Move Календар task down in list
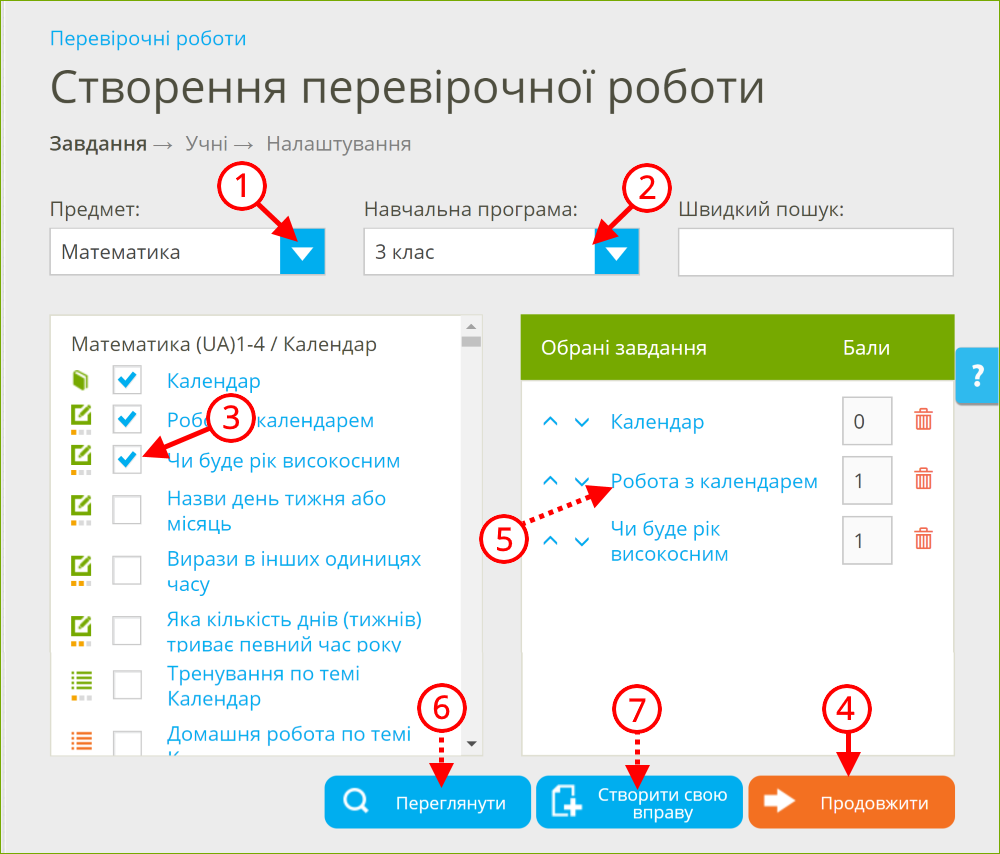Screen dimensions: 1000x854 [582, 422]
